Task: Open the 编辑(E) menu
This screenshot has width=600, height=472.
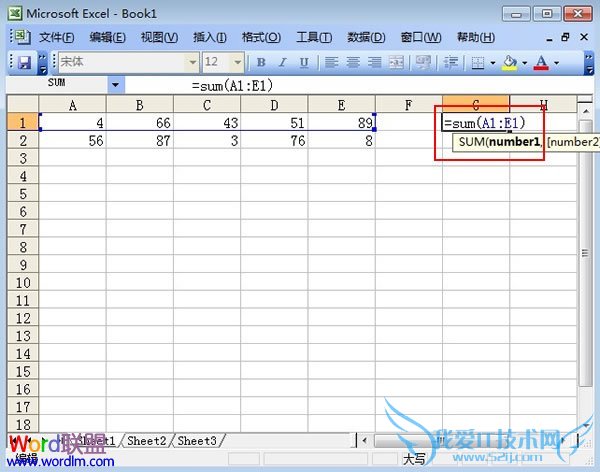Action: [x=108, y=37]
